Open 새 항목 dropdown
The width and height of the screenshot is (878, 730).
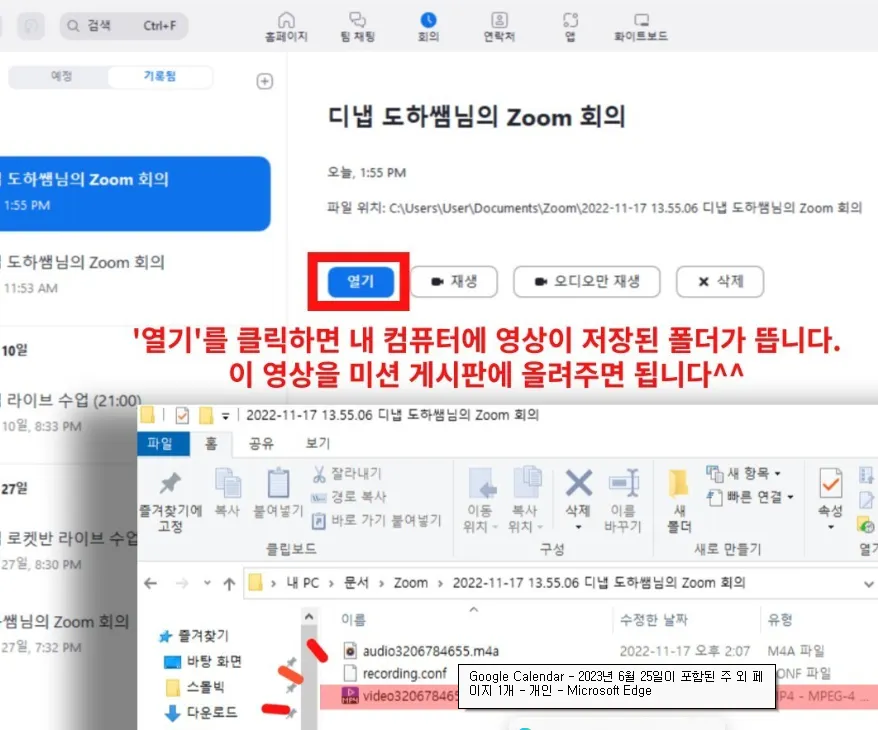pos(744,474)
